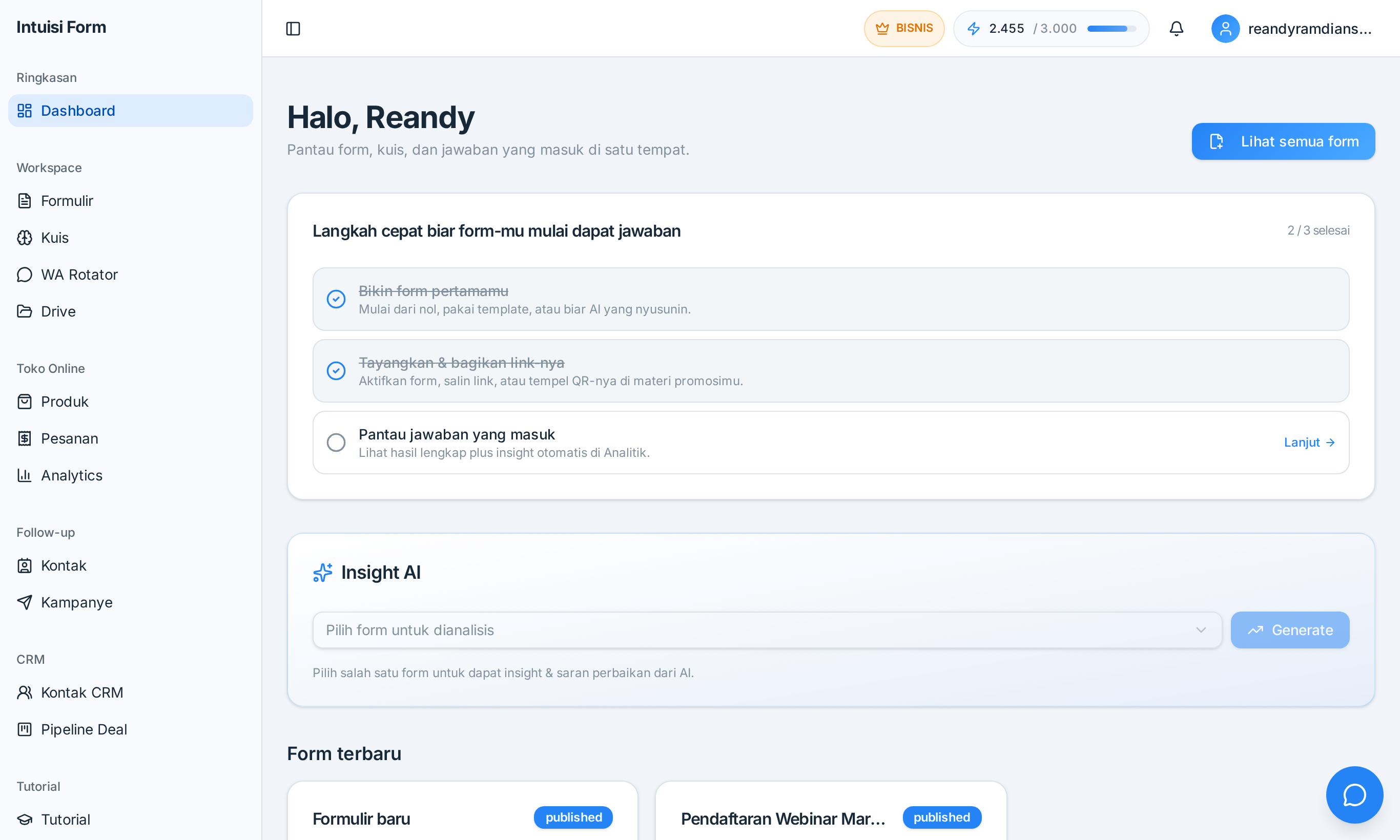Image resolution: width=1400 pixels, height=840 pixels.
Task: Click checkmark for Tayangkan & bagikan link-nya
Action: 336,371
